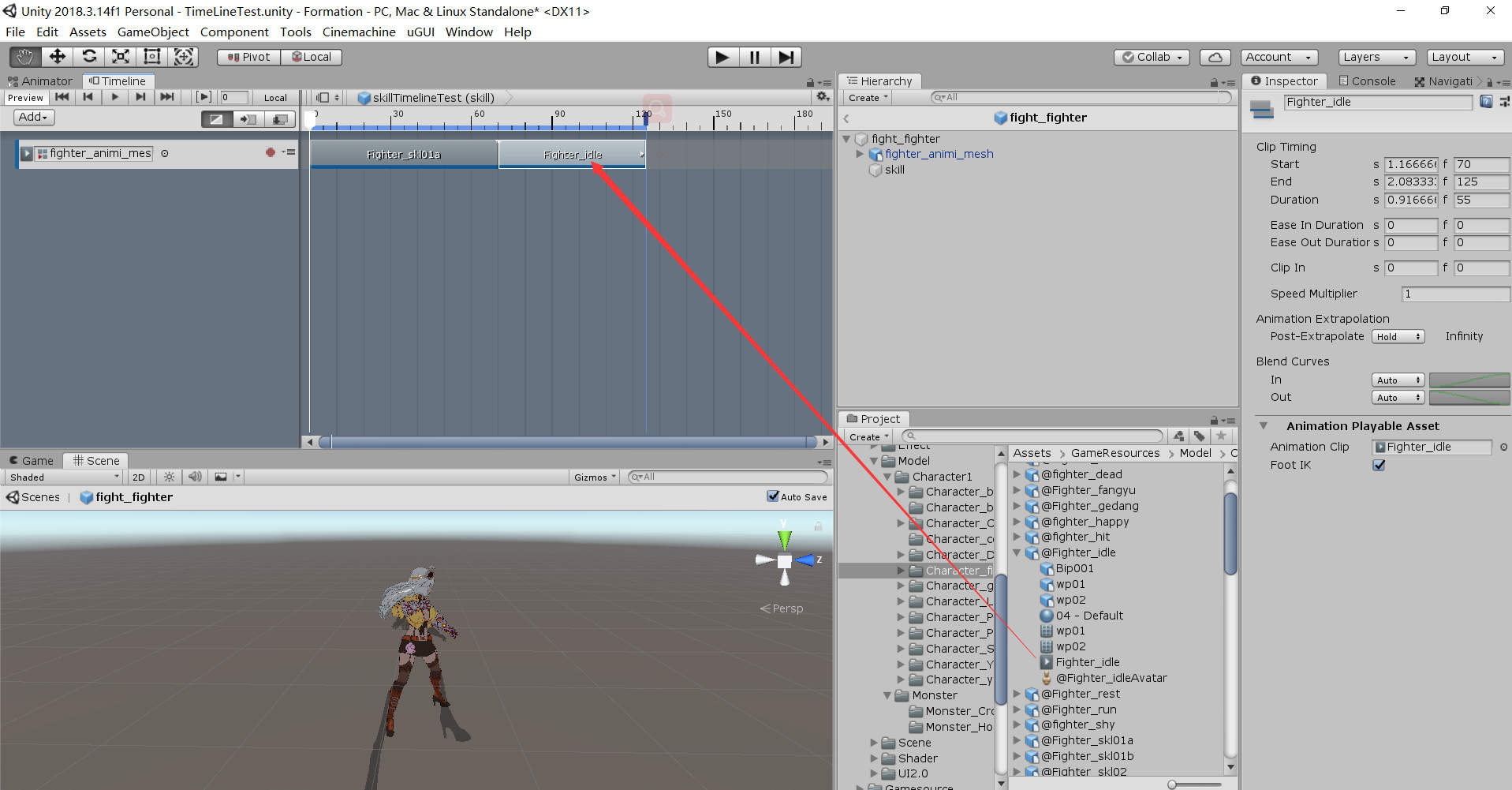Click Create in Hierarchy panel

(x=868, y=97)
